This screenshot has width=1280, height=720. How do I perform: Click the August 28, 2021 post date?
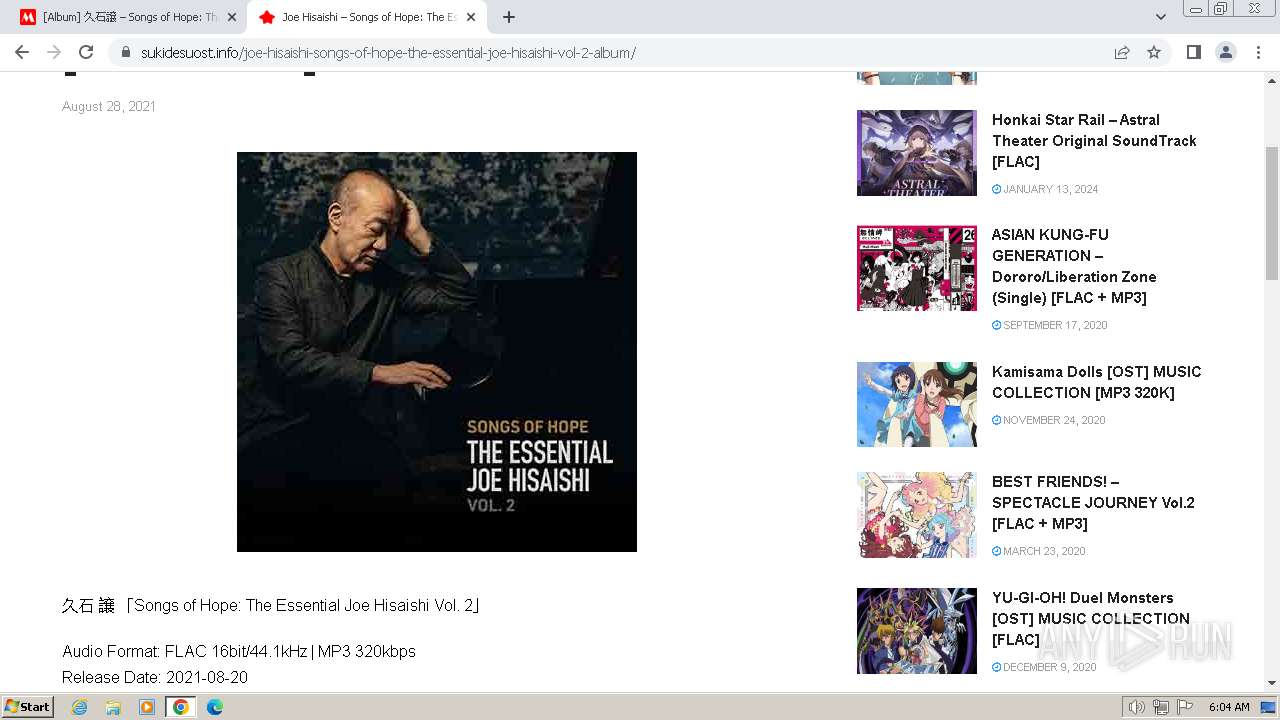click(x=109, y=107)
